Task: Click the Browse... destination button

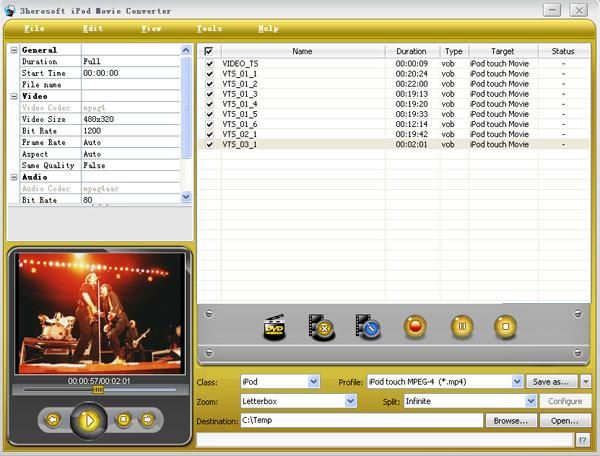Action: (510, 421)
